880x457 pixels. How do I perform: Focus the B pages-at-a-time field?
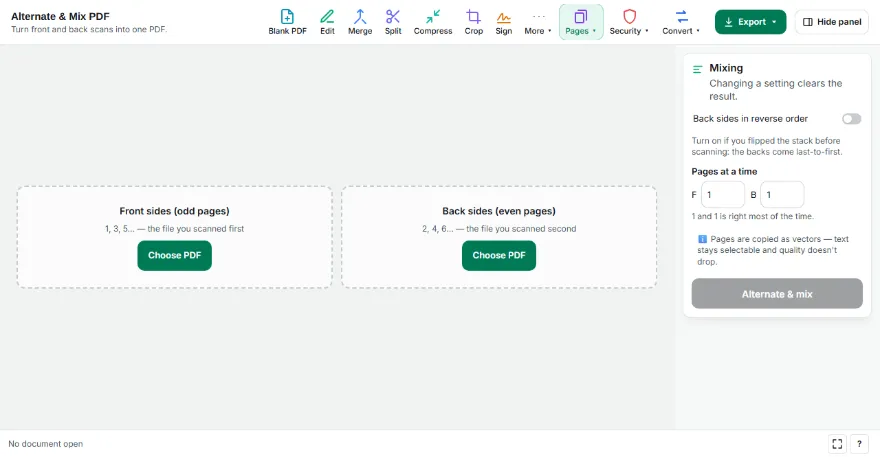(782, 195)
